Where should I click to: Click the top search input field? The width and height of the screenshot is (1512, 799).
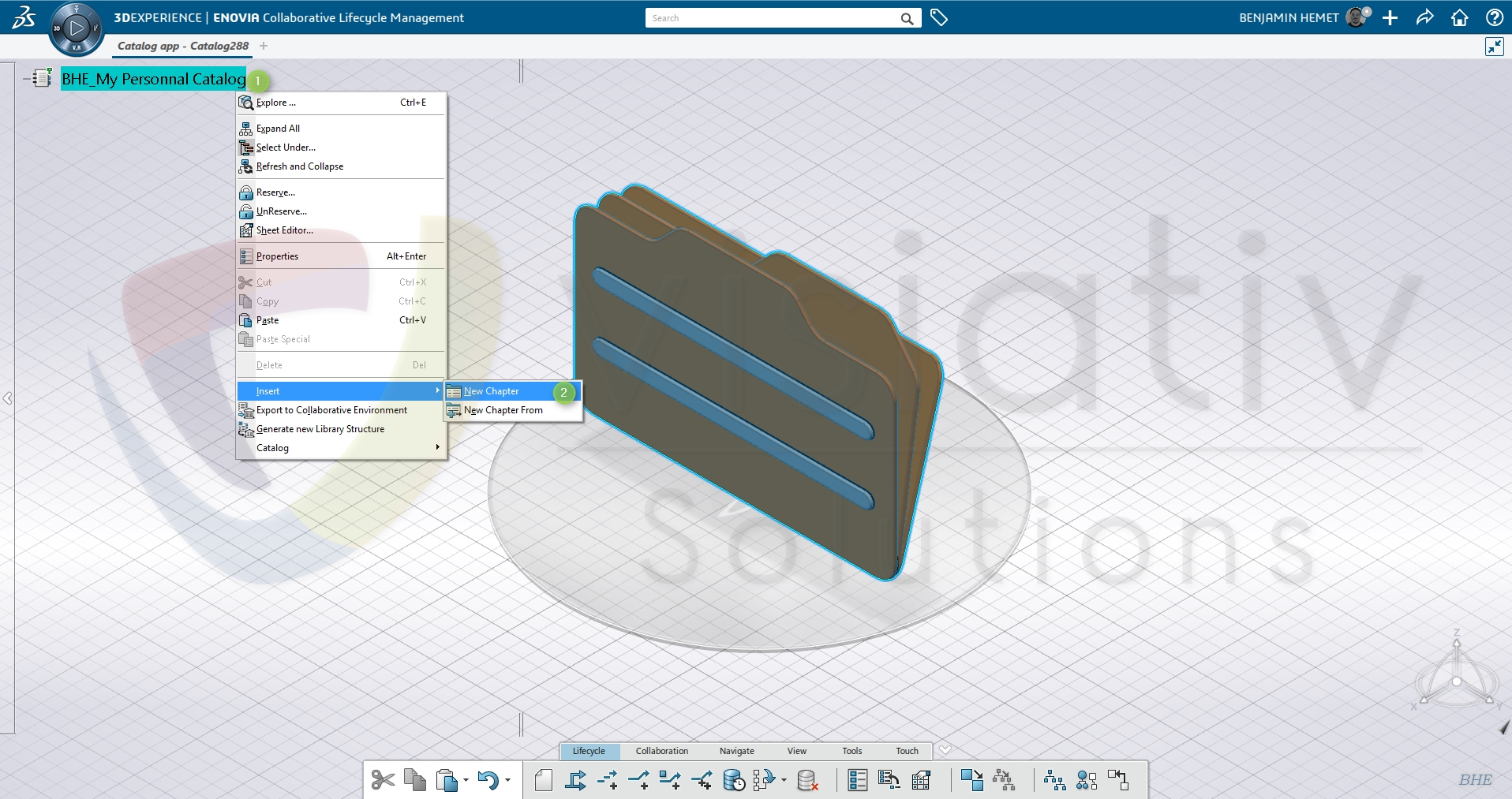(773, 18)
